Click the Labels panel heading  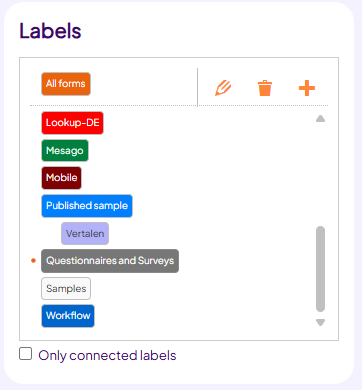[50, 31]
